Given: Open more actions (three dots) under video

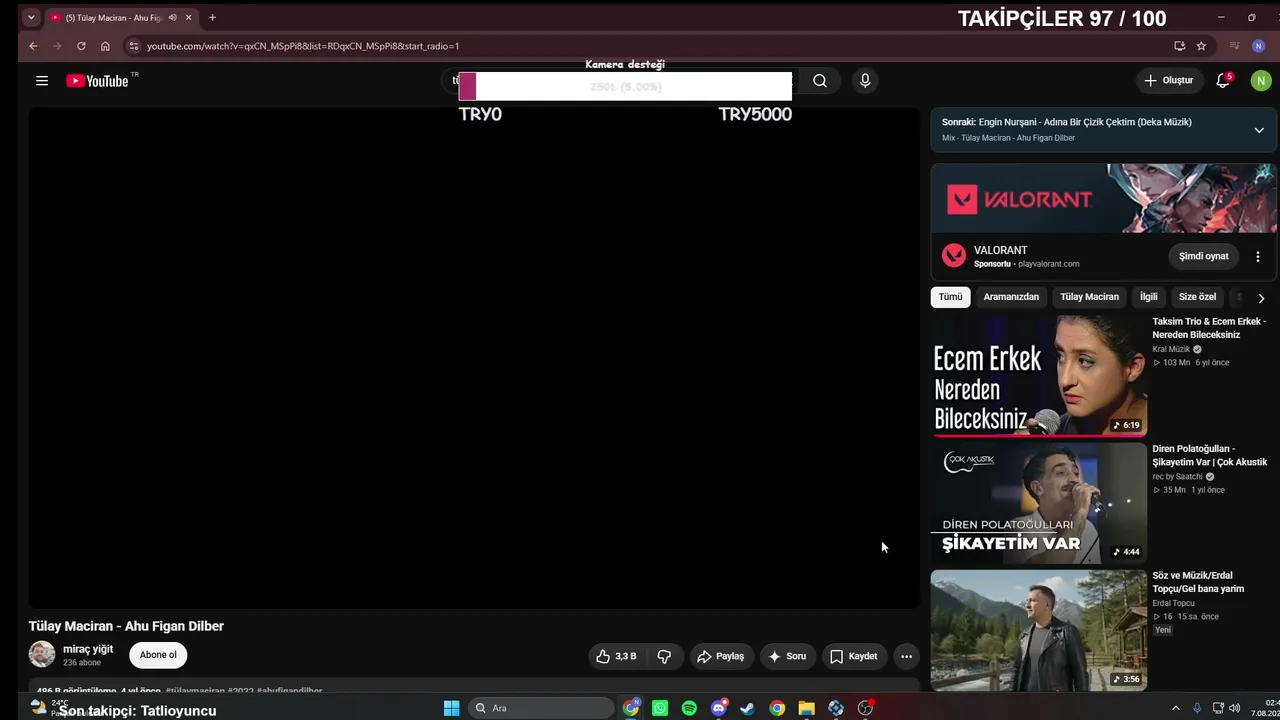Looking at the screenshot, I should point(906,656).
